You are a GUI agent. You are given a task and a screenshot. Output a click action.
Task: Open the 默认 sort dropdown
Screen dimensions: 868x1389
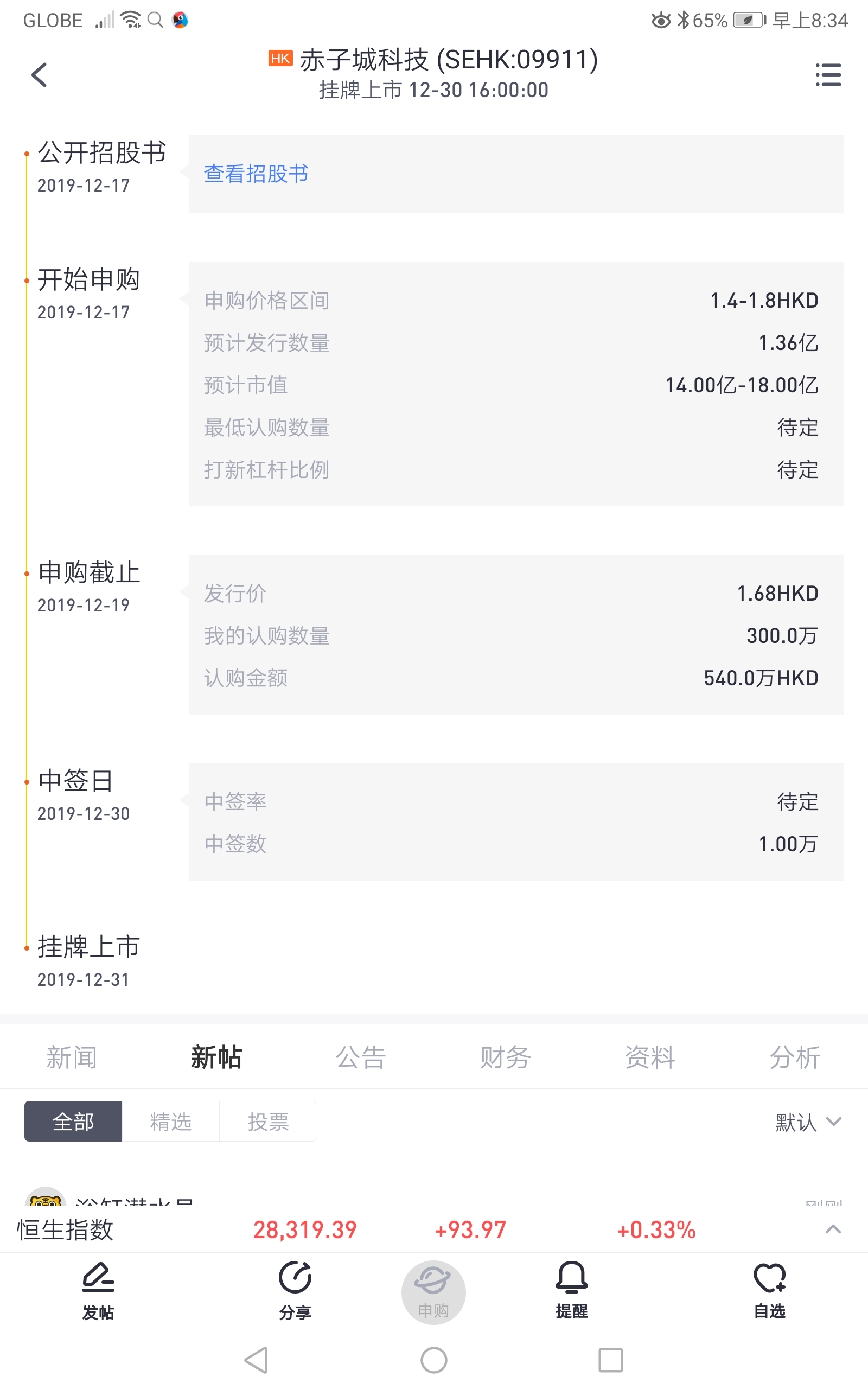(x=808, y=1122)
